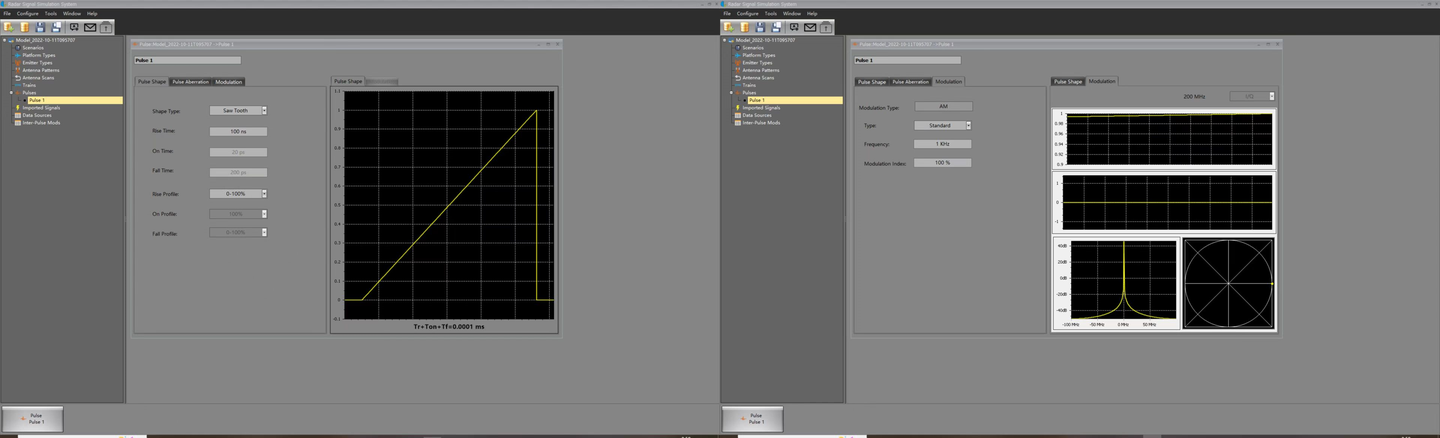Open the On Profile 100% dropdown
This screenshot has height=438, width=1440.
coord(264,213)
